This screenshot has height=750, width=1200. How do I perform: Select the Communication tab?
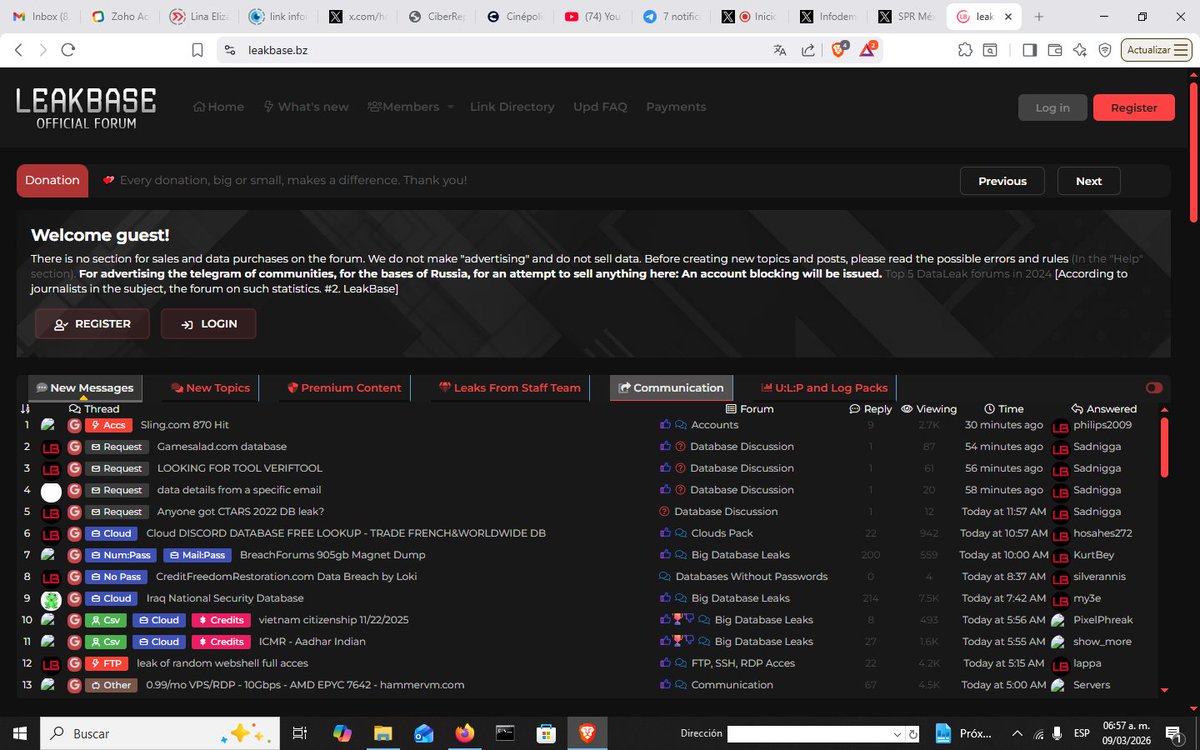[671, 388]
